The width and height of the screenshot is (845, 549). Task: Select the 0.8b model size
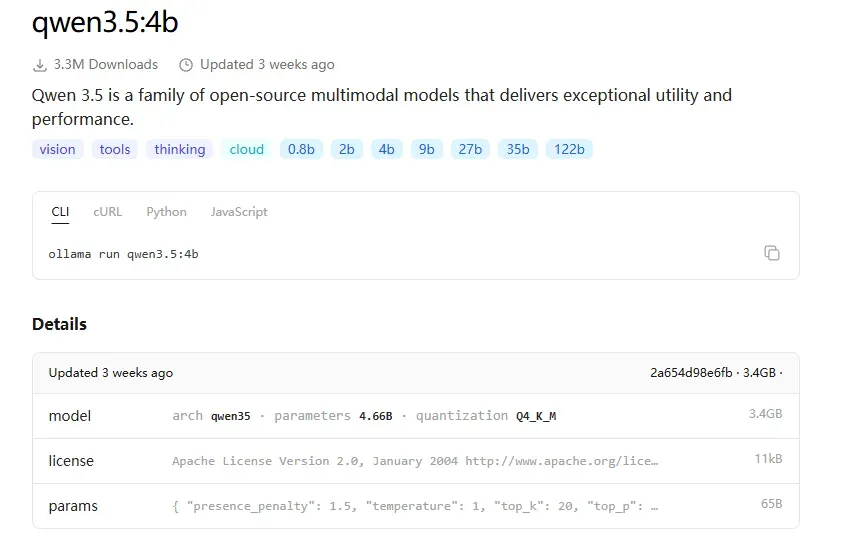tap(301, 150)
